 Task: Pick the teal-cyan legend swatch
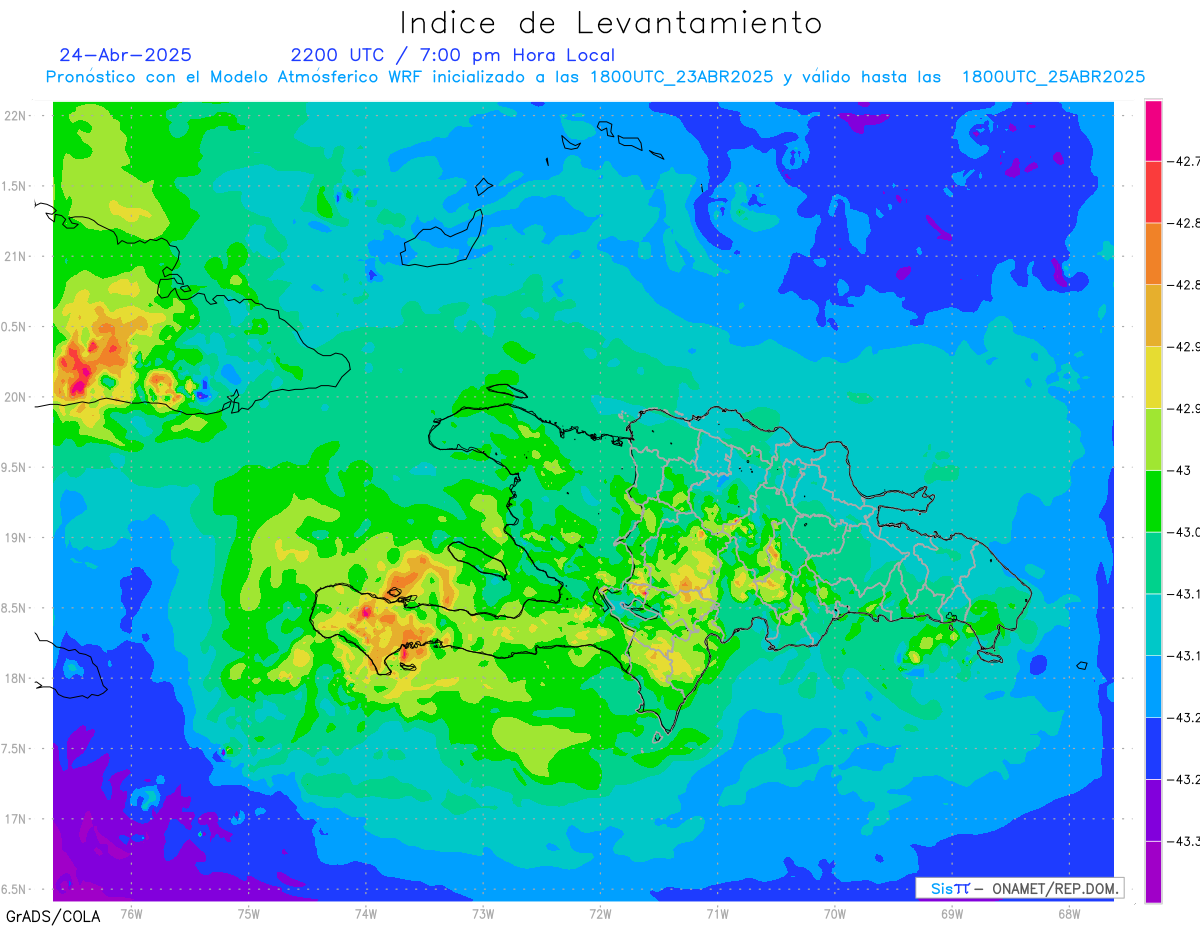pyautogui.click(x=1153, y=625)
